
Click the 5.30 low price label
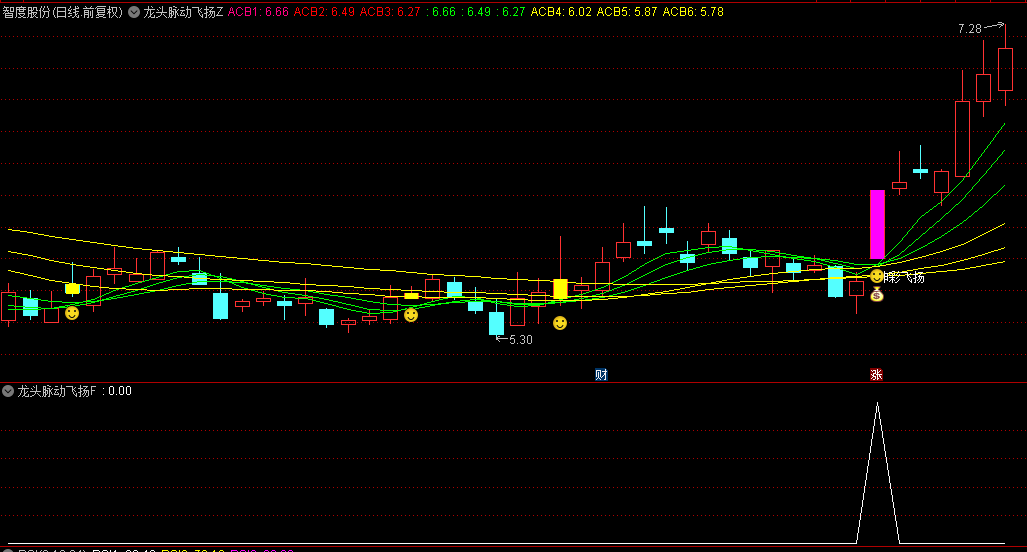tap(521, 340)
